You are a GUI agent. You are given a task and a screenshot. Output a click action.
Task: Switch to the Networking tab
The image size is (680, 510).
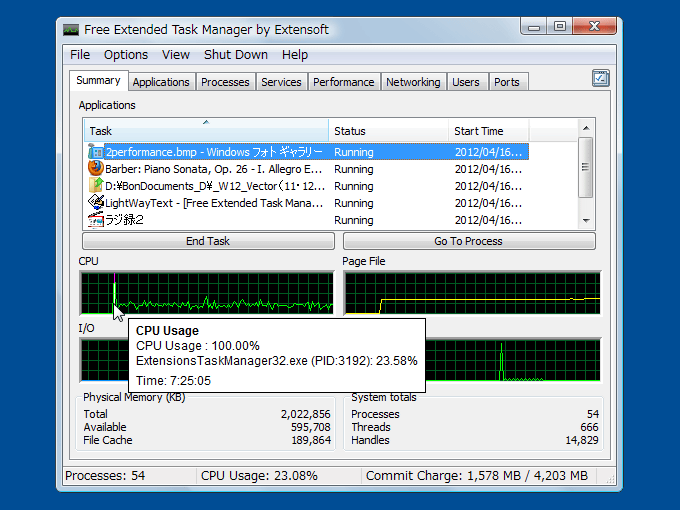tap(413, 82)
